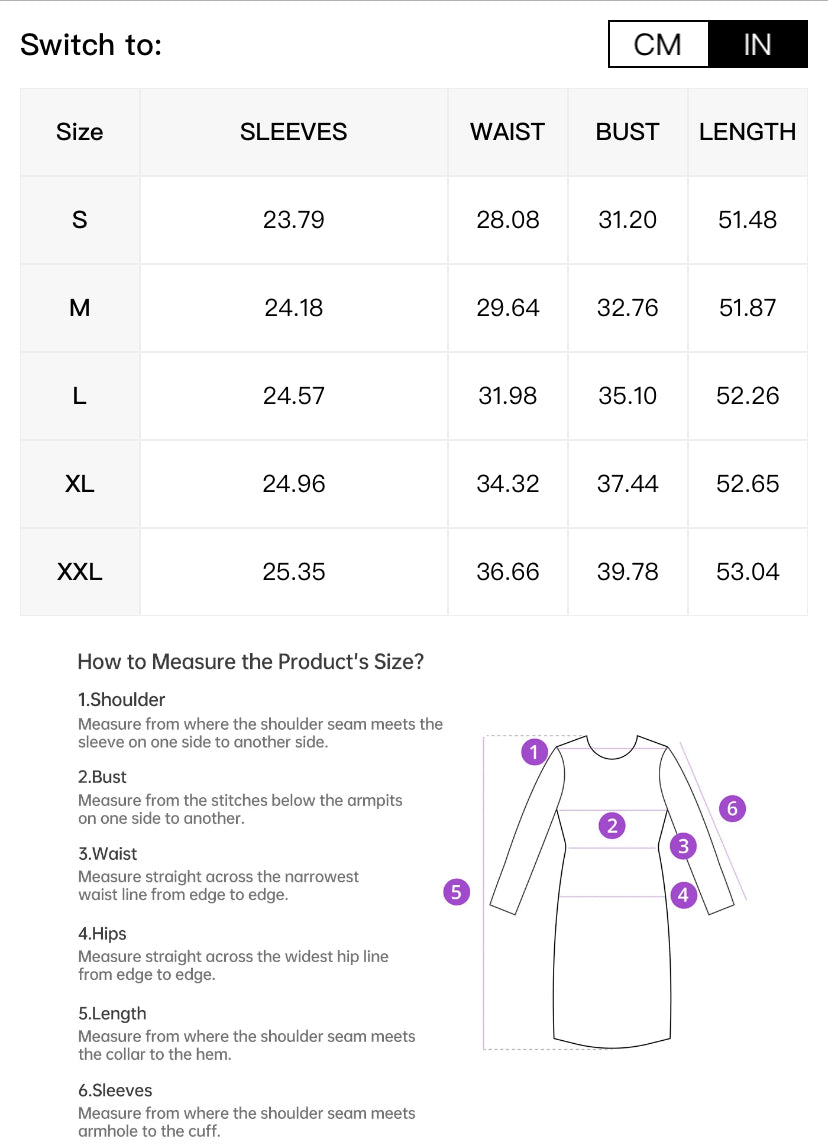Click purple marker 3 for Waist
The height and width of the screenshot is (1146, 828).
click(x=683, y=846)
